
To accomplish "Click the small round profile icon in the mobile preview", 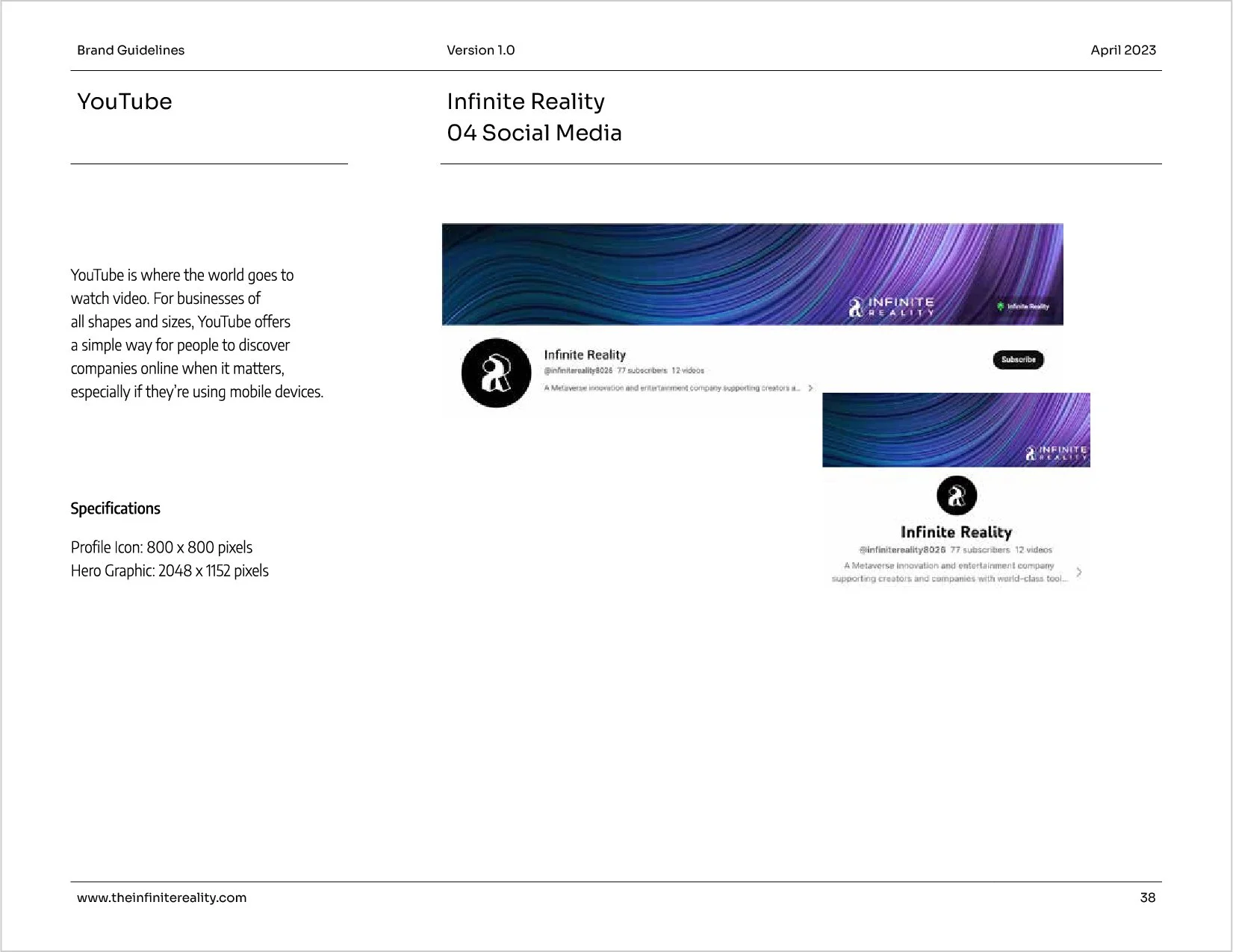I will pyautogui.click(x=956, y=495).
